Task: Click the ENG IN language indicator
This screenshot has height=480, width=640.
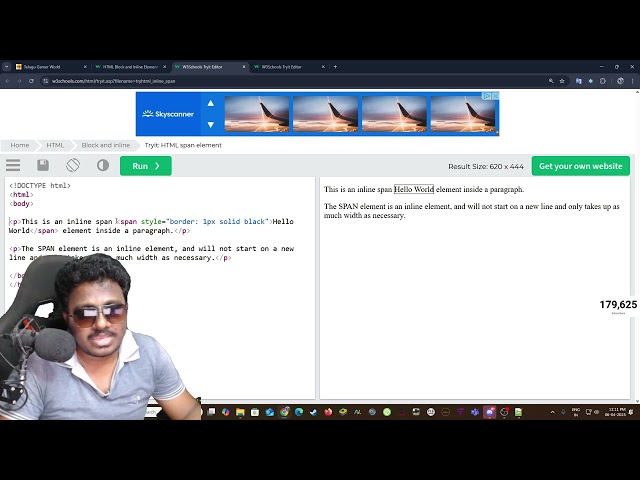Action: coord(576,412)
